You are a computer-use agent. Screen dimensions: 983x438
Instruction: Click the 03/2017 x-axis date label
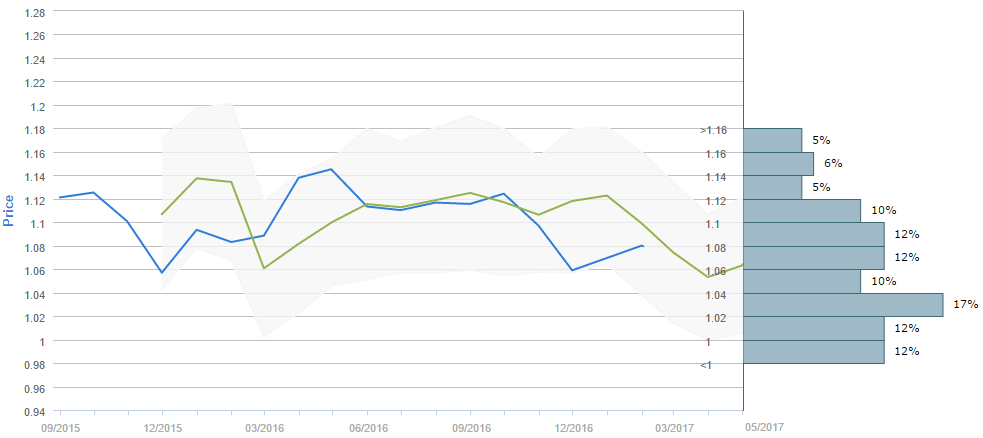[x=674, y=427]
